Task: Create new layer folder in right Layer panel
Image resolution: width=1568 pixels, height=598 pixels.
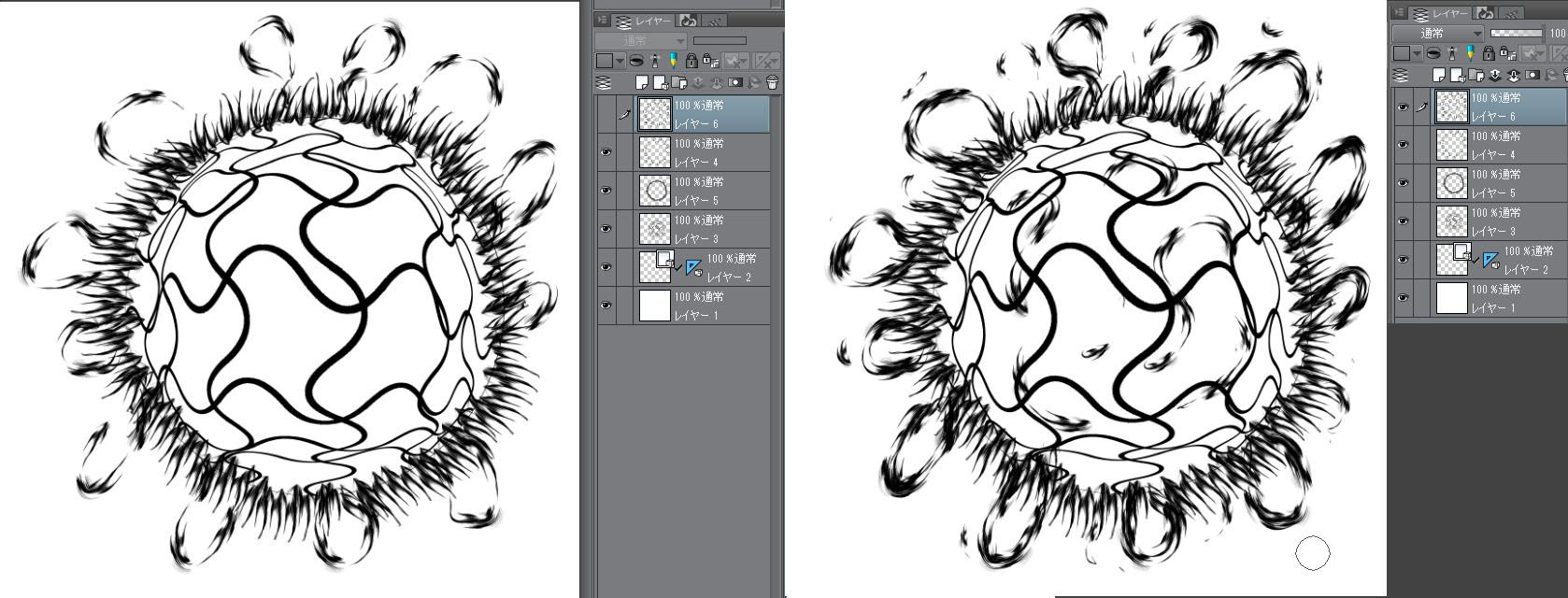Action: pos(1476,75)
